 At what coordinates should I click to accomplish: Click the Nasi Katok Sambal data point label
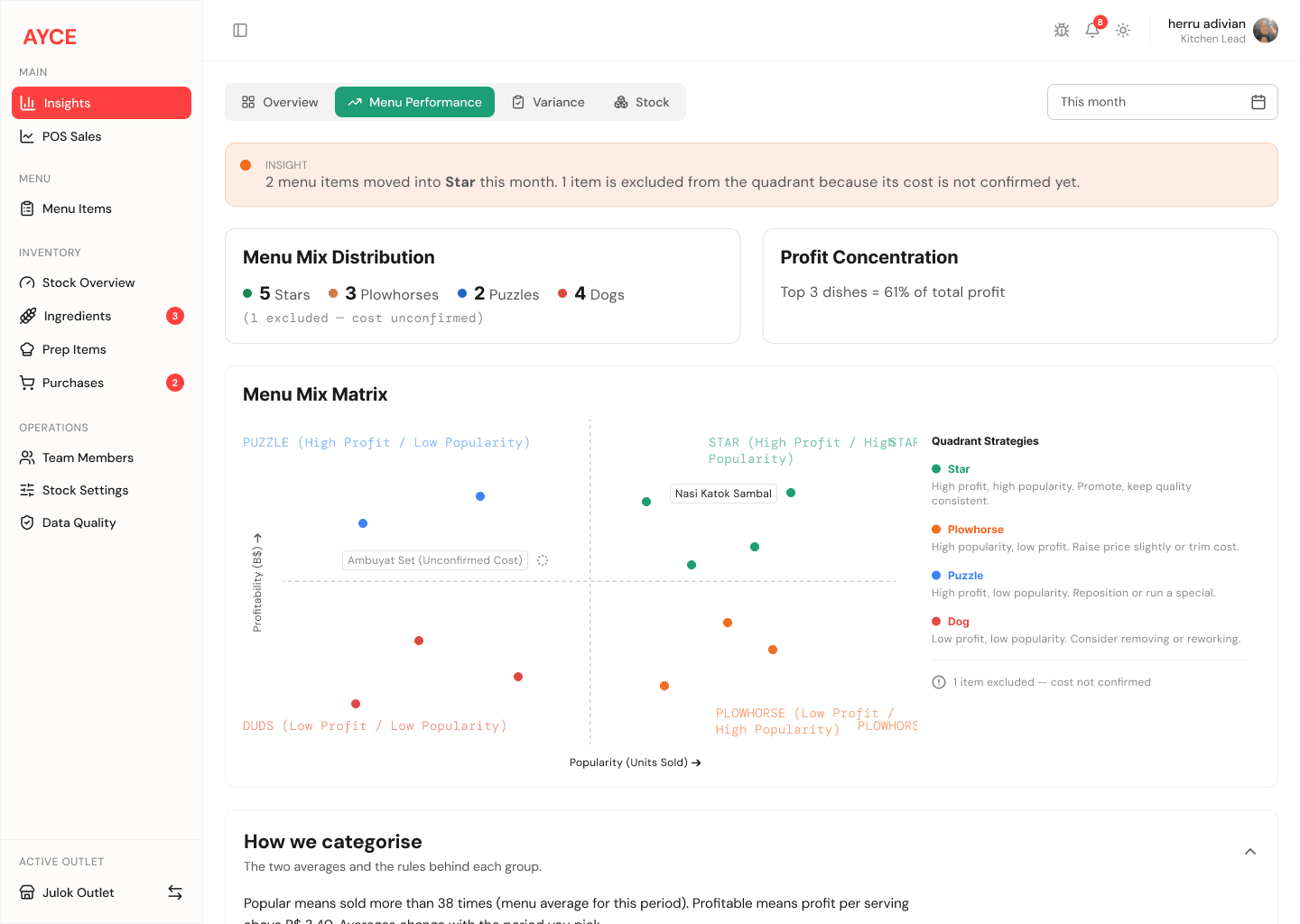coord(723,494)
